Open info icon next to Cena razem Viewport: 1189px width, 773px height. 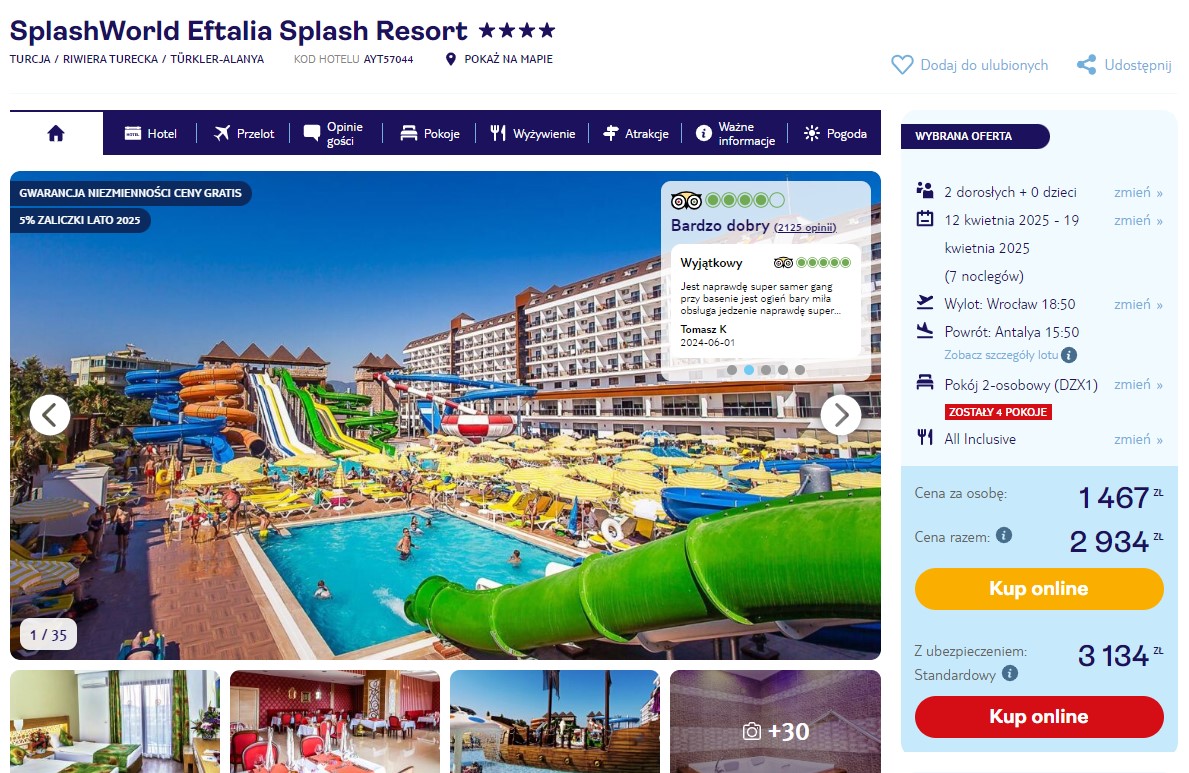1004,536
